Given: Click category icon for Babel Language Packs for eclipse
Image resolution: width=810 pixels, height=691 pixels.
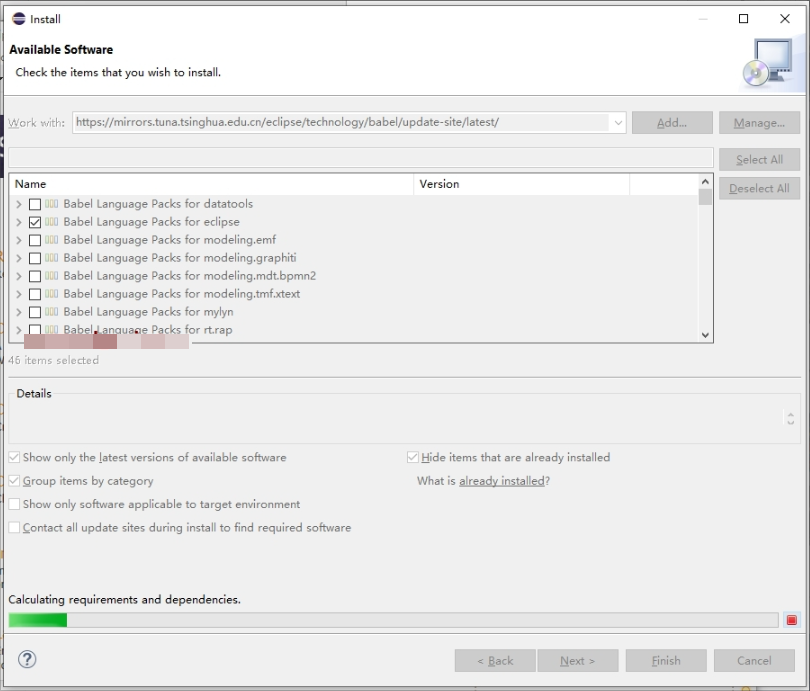Looking at the screenshot, I should pyautogui.click(x=51, y=222).
